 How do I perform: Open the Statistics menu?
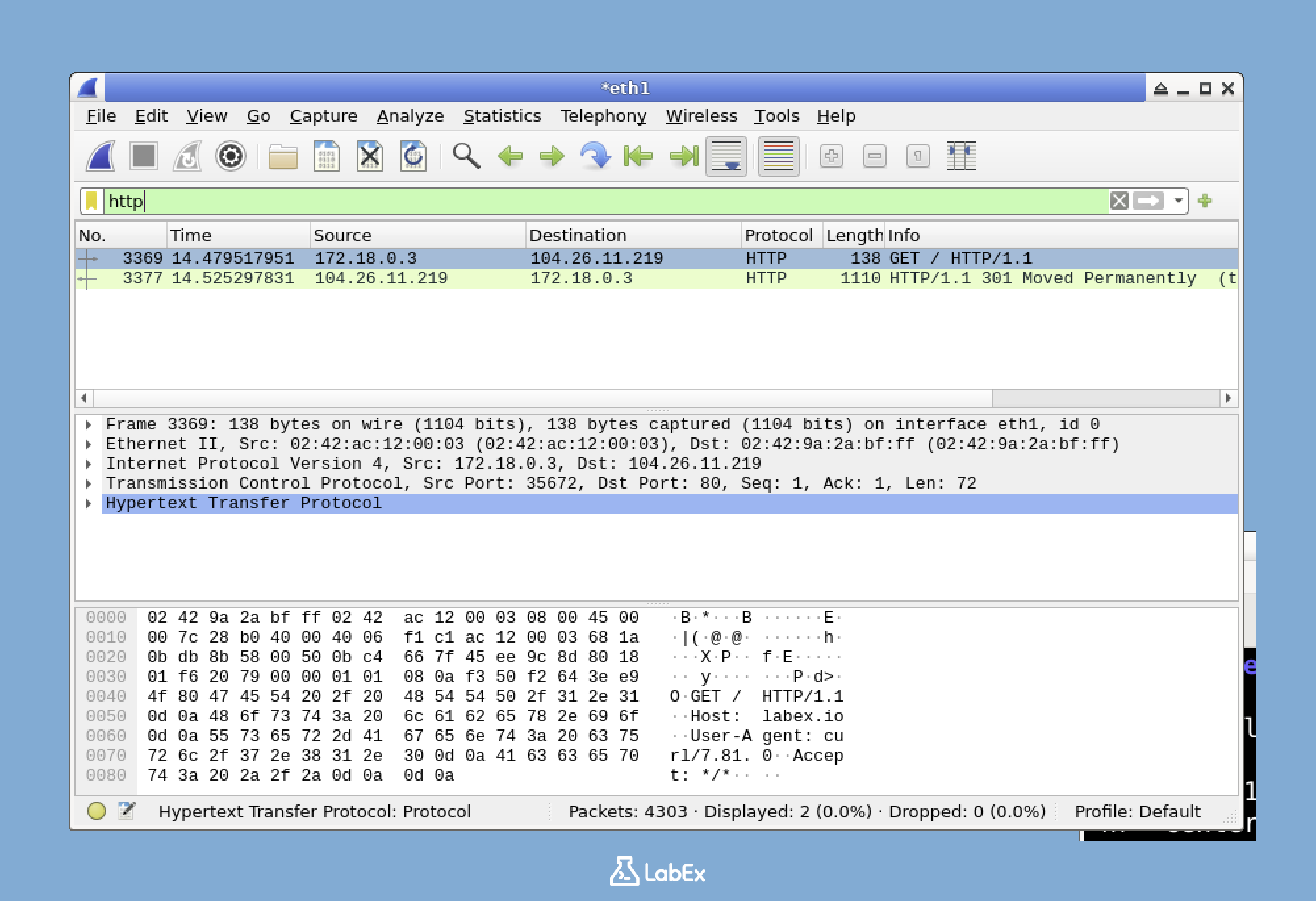(x=502, y=116)
